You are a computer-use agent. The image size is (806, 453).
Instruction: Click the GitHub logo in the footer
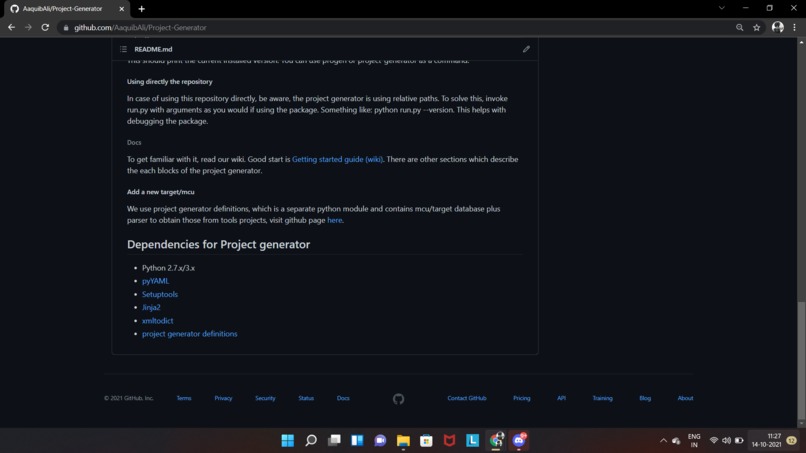pyautogui.click(x=398, y=398)
